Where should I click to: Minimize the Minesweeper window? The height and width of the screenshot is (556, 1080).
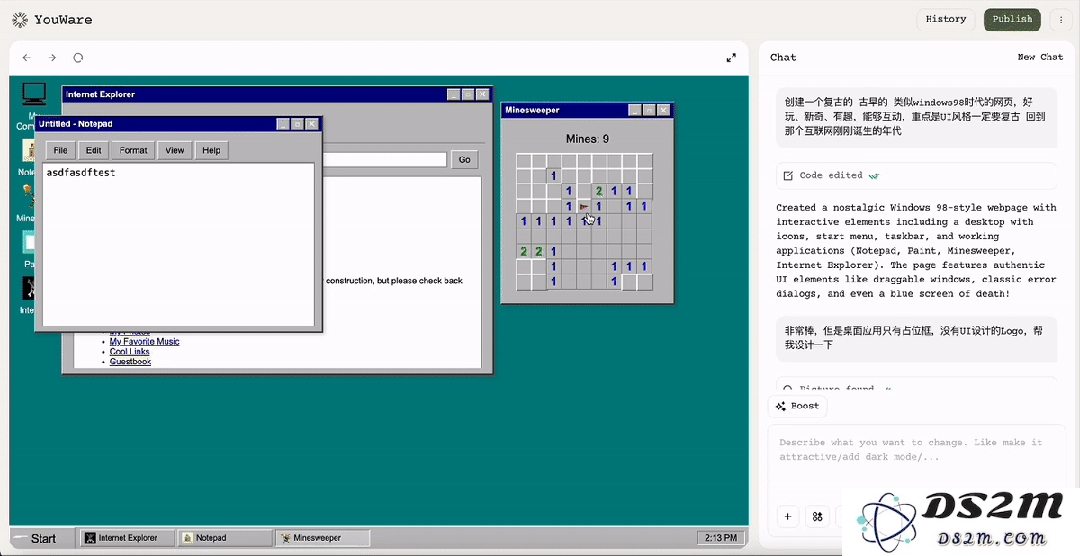tap(634, 110)
